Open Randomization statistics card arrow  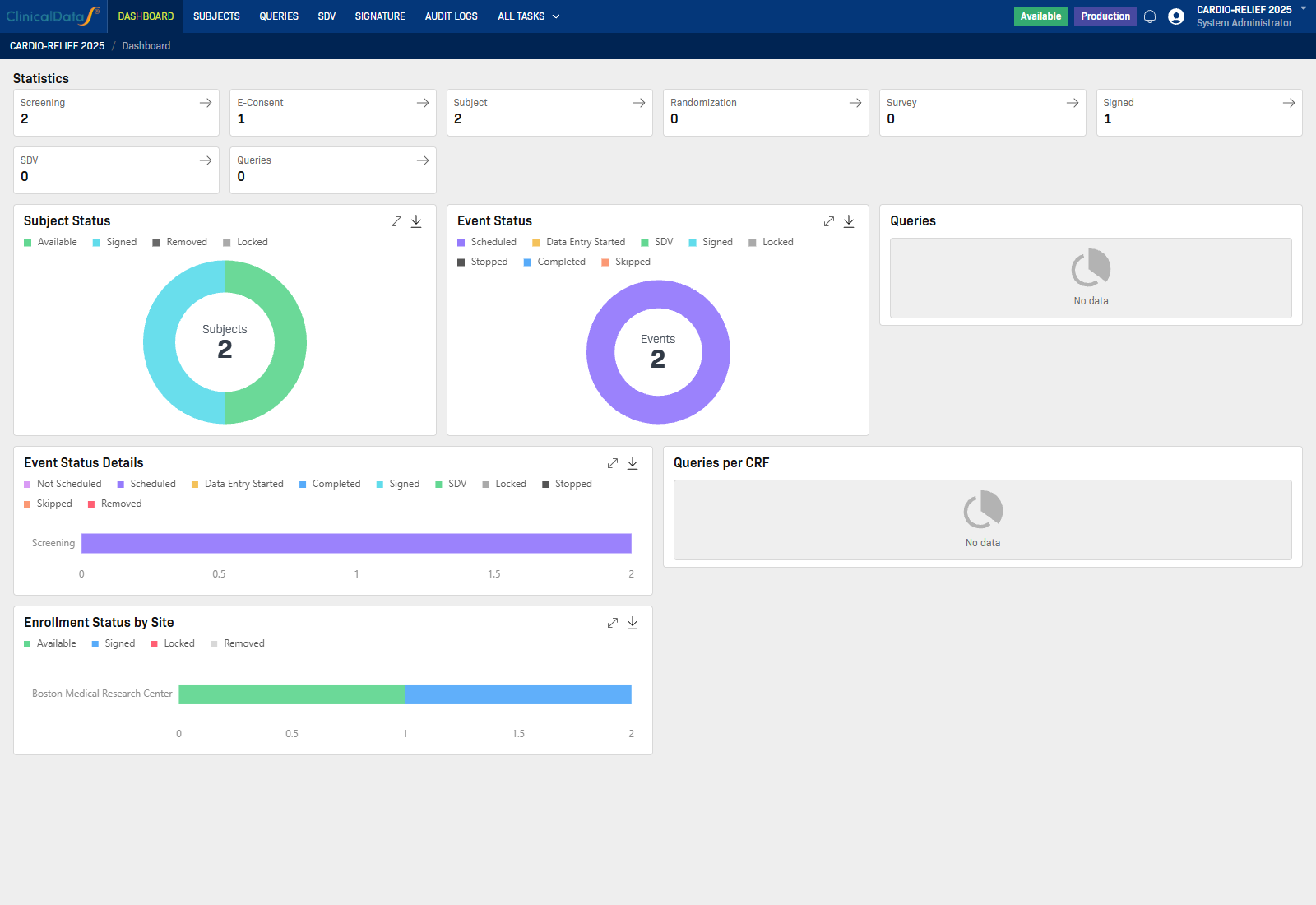click(855, 103)
